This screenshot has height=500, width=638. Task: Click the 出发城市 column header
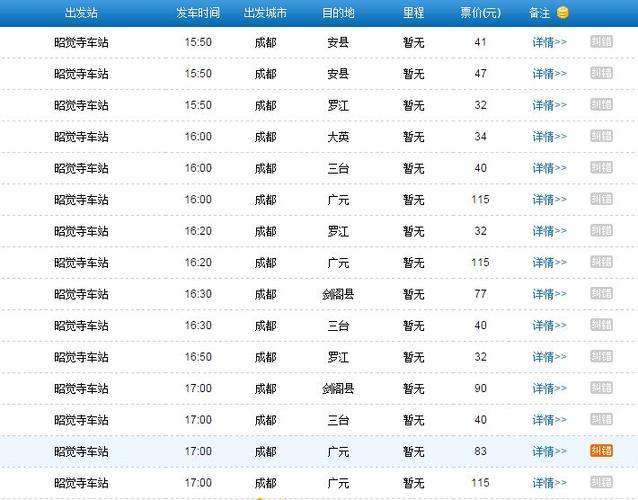pyautogui.click(x=265, y=13)
